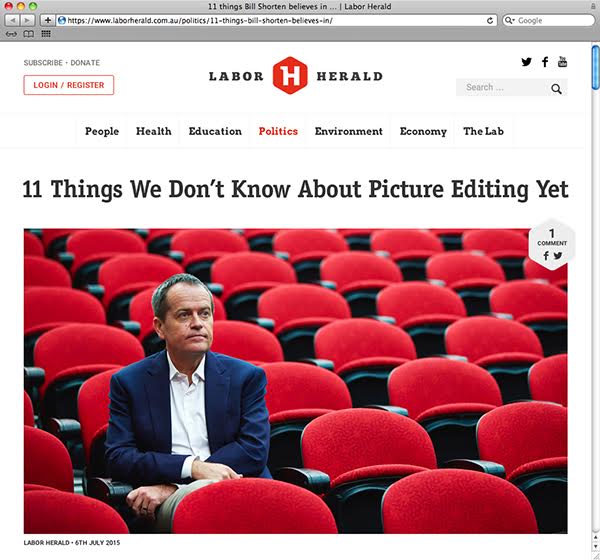
Task: Click the search magnifier icon
Action: (x=556, y=89)
